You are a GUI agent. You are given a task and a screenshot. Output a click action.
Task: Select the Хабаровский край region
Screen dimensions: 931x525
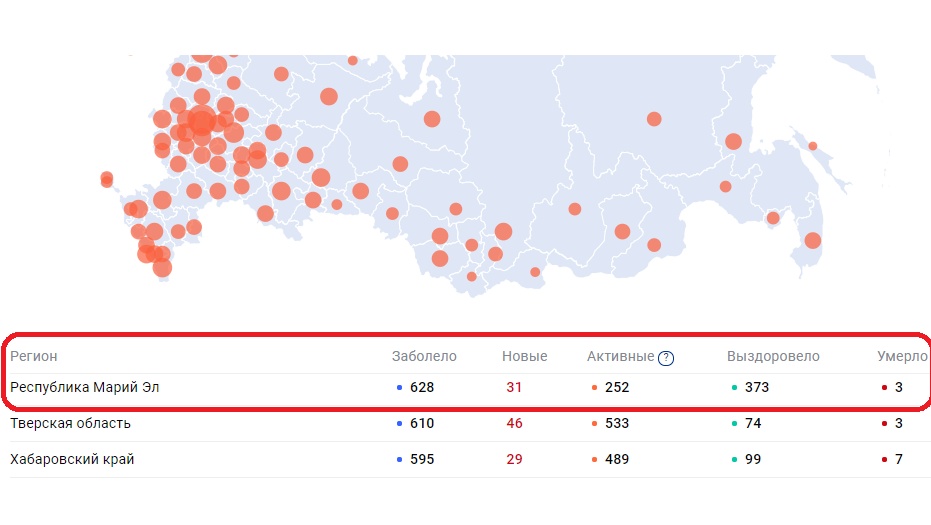[x=72, y=460]
